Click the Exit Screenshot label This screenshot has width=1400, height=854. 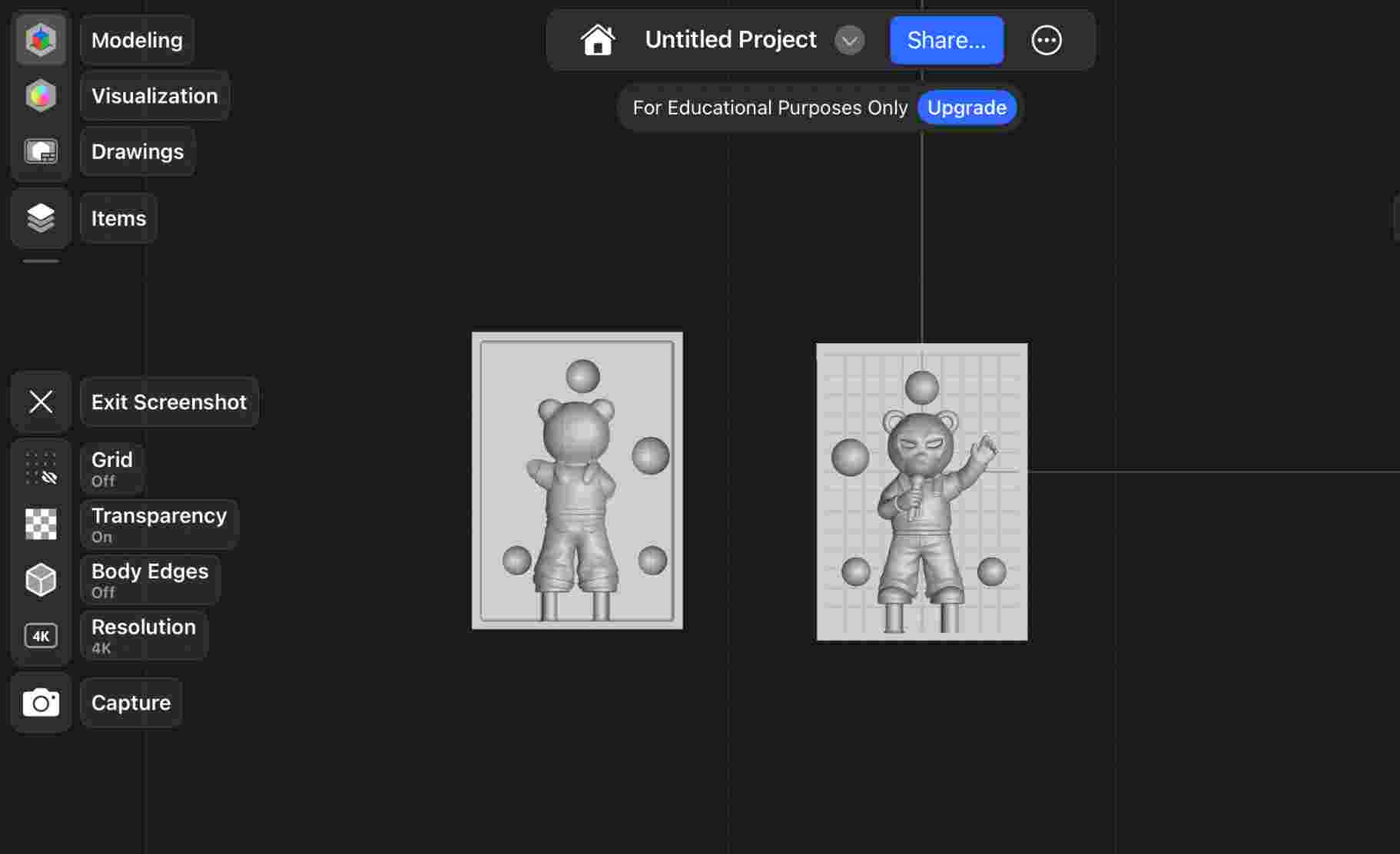click(x=169, y=402)
